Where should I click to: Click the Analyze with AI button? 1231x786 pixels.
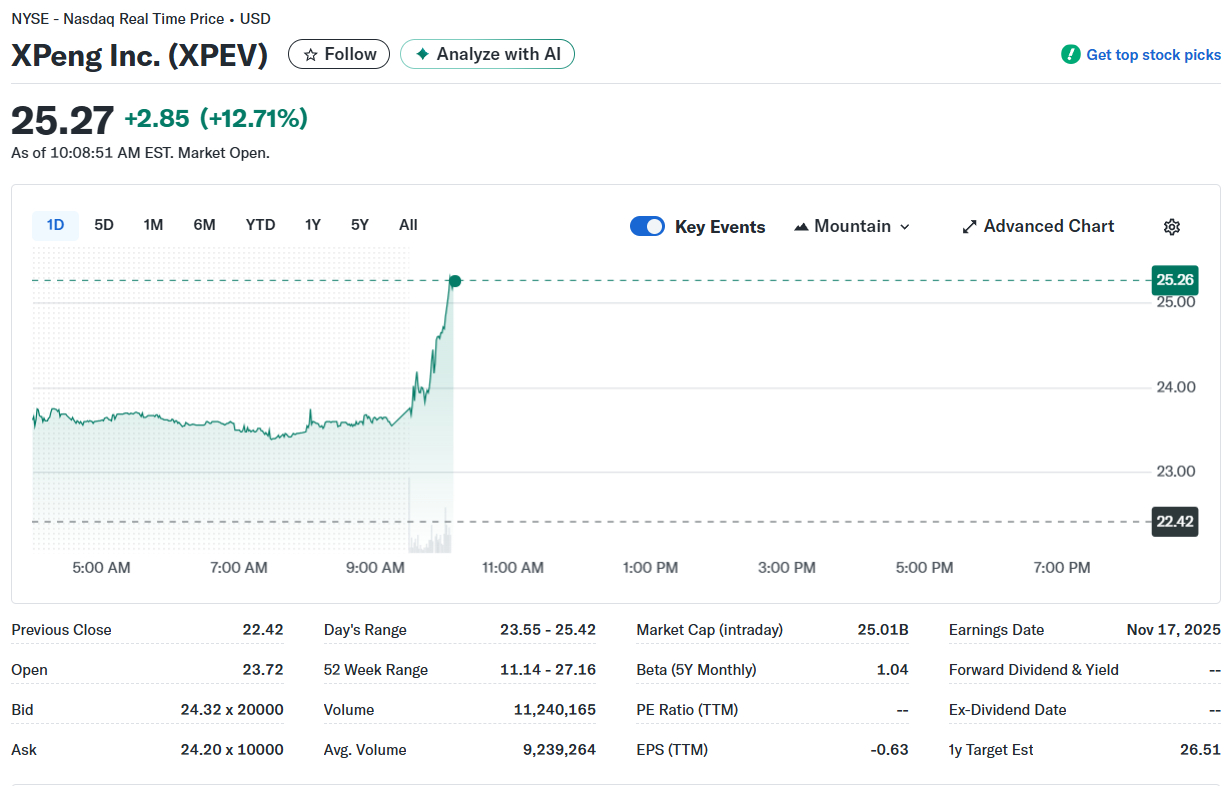487,54
